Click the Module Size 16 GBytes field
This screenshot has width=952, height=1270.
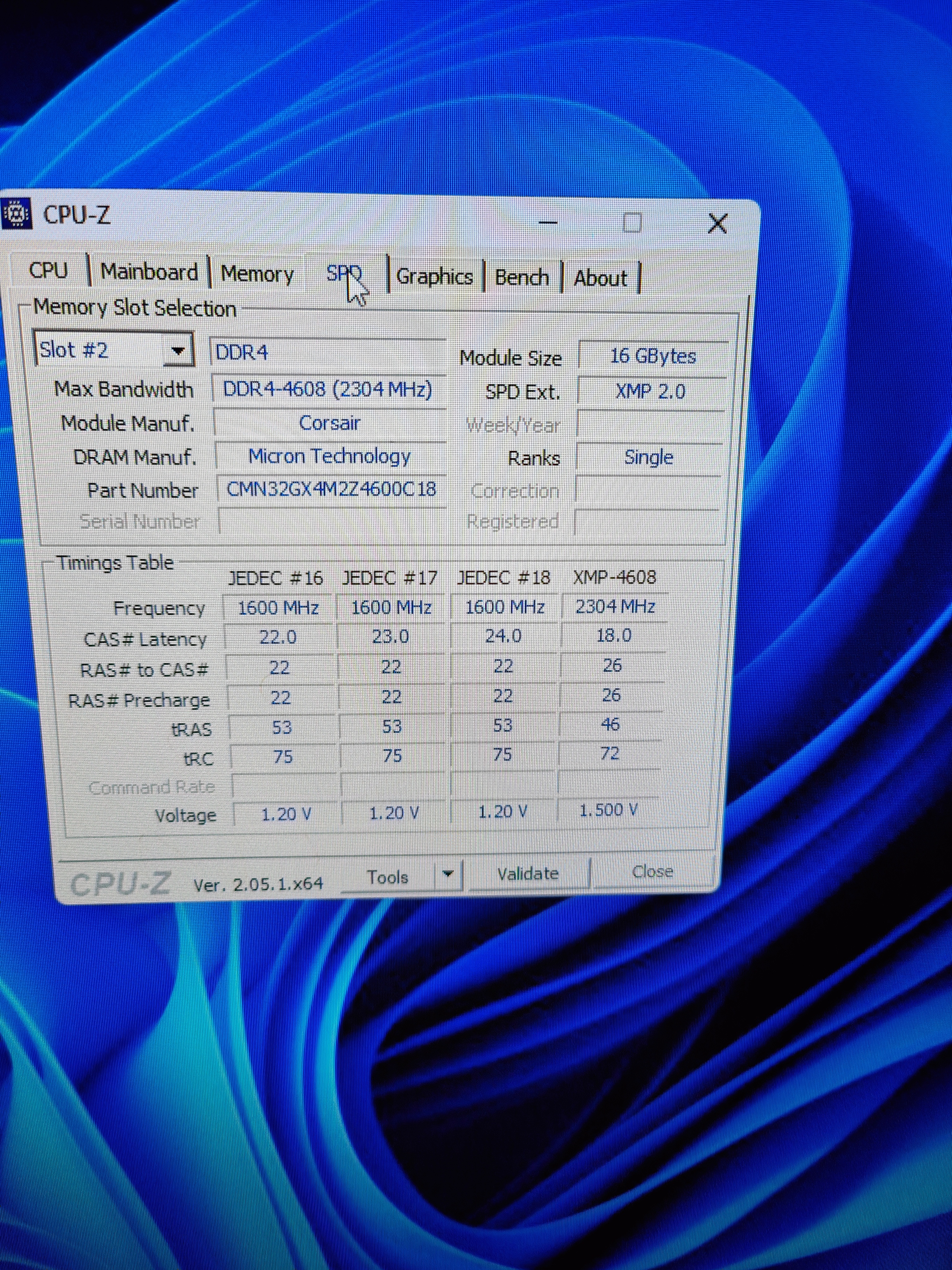tap(652, 356)
